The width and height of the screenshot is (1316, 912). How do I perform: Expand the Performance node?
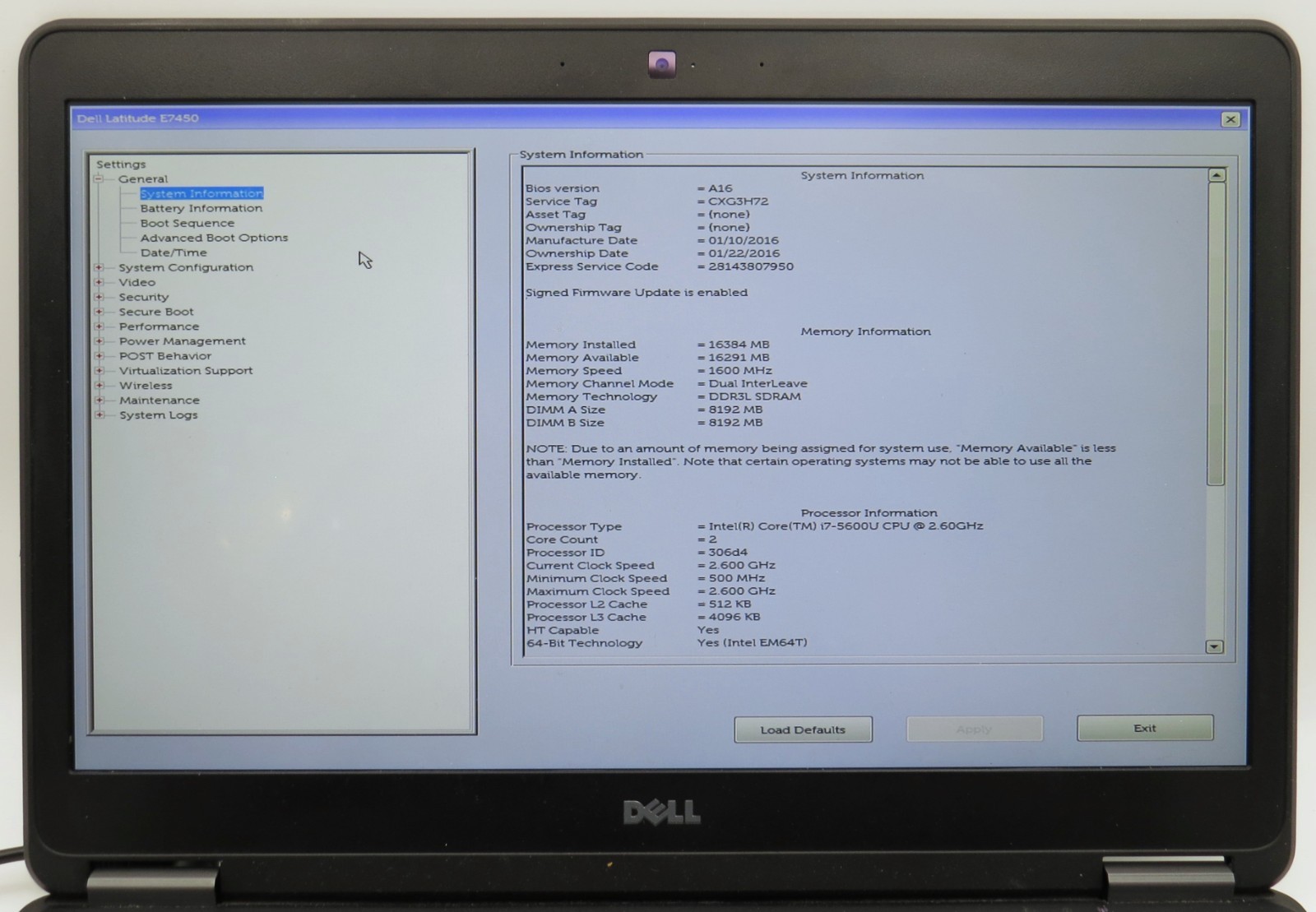tap(99, 326)
